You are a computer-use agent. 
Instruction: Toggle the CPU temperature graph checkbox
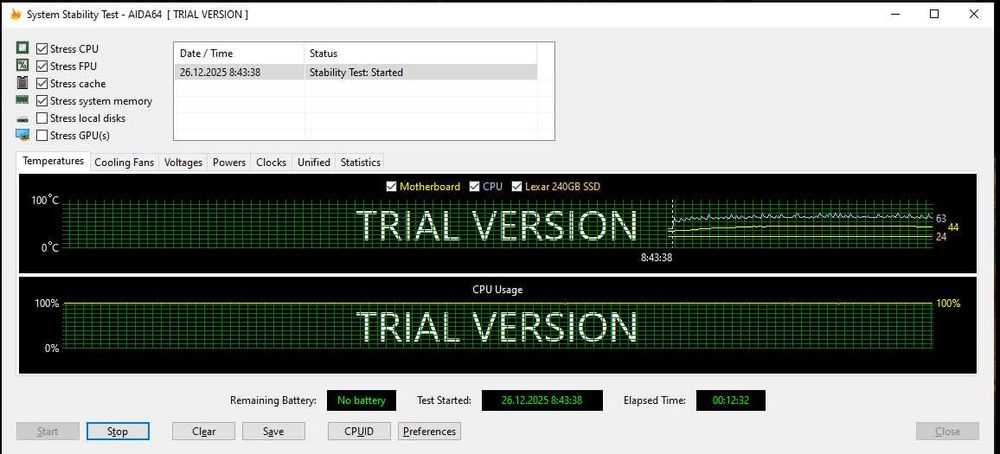point(474,186)
